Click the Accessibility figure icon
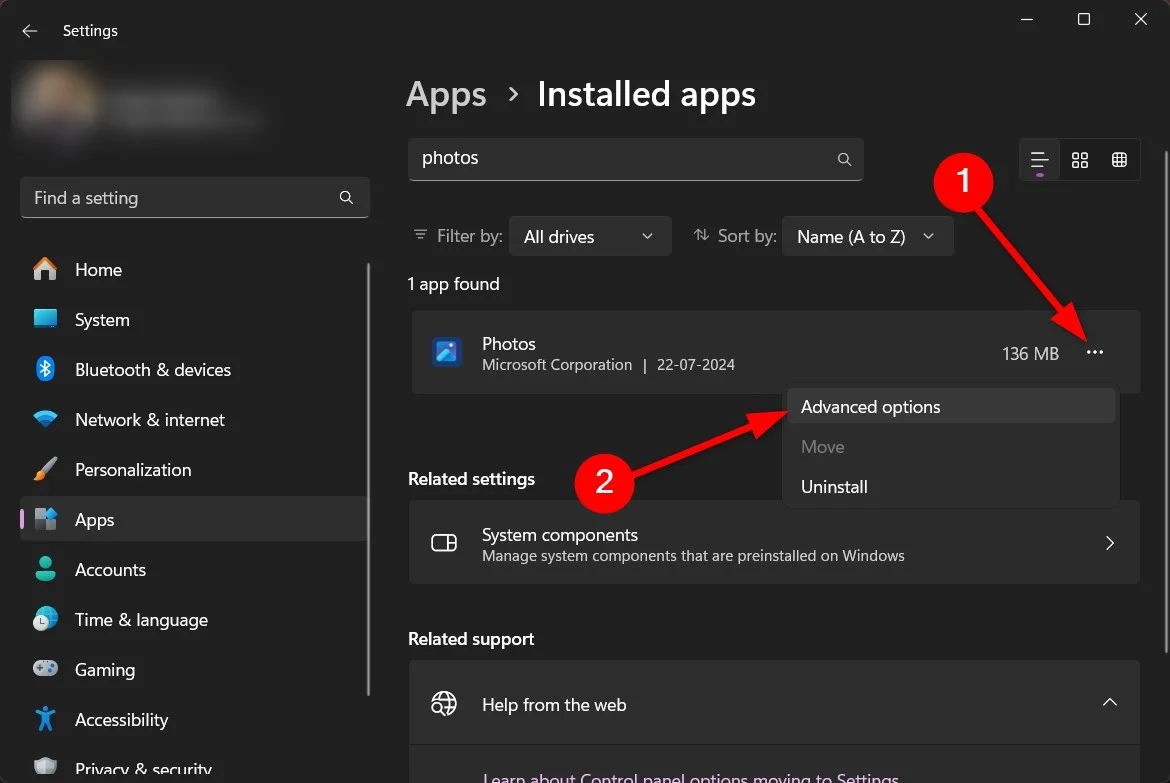 tap(45, 719)
